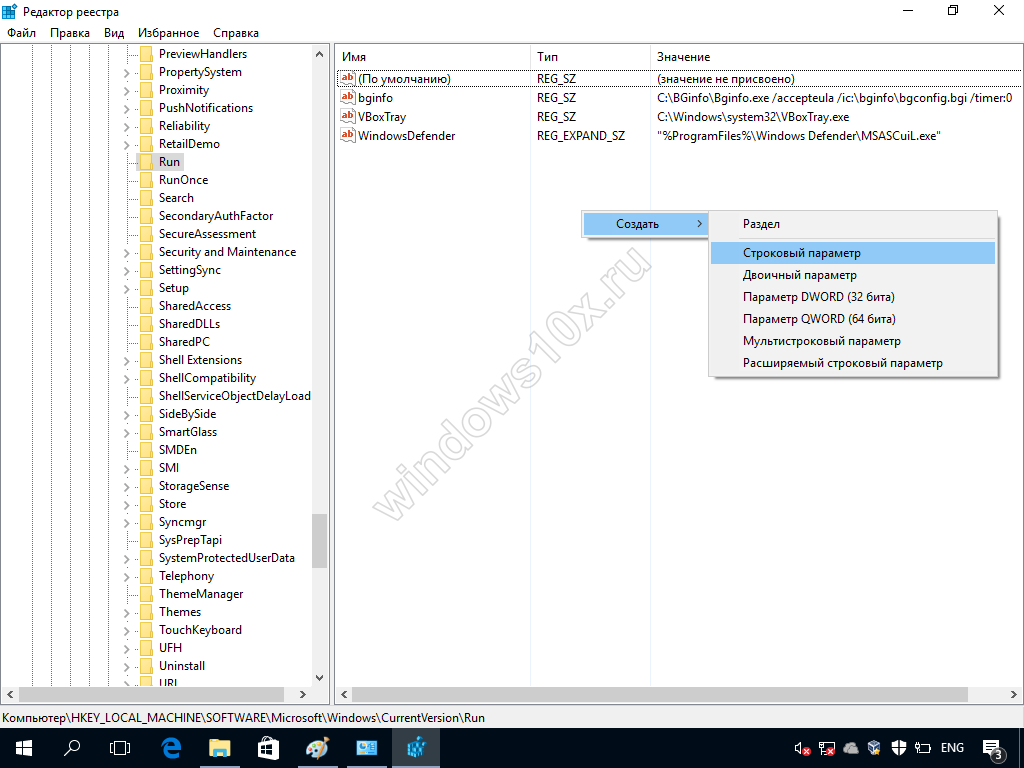Click the WindowsDefender value icon
This screenshot has height=768, width=1024.
tap(348, 136)
